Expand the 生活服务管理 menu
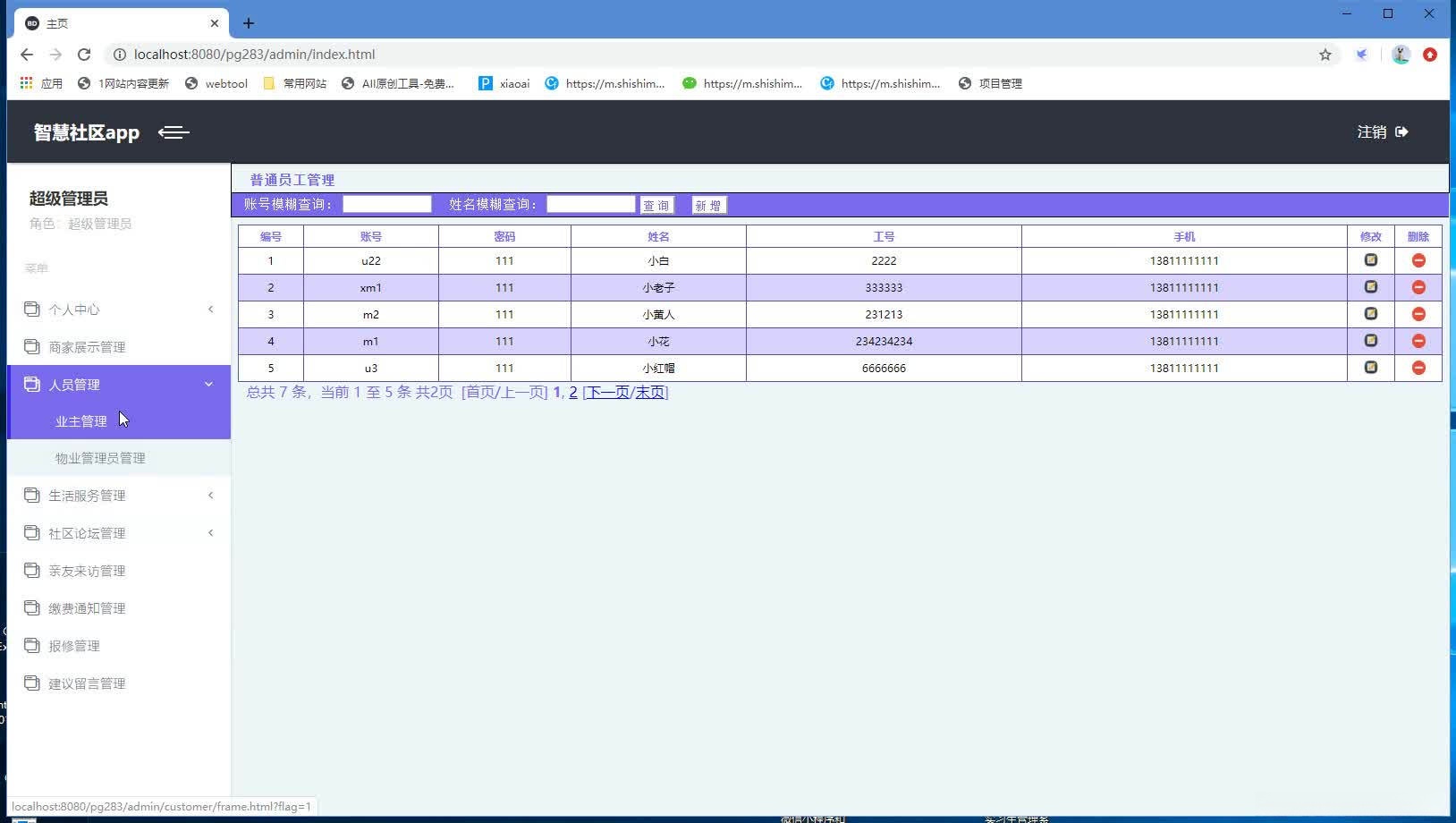1456x823 pixels. coord(119,496)
